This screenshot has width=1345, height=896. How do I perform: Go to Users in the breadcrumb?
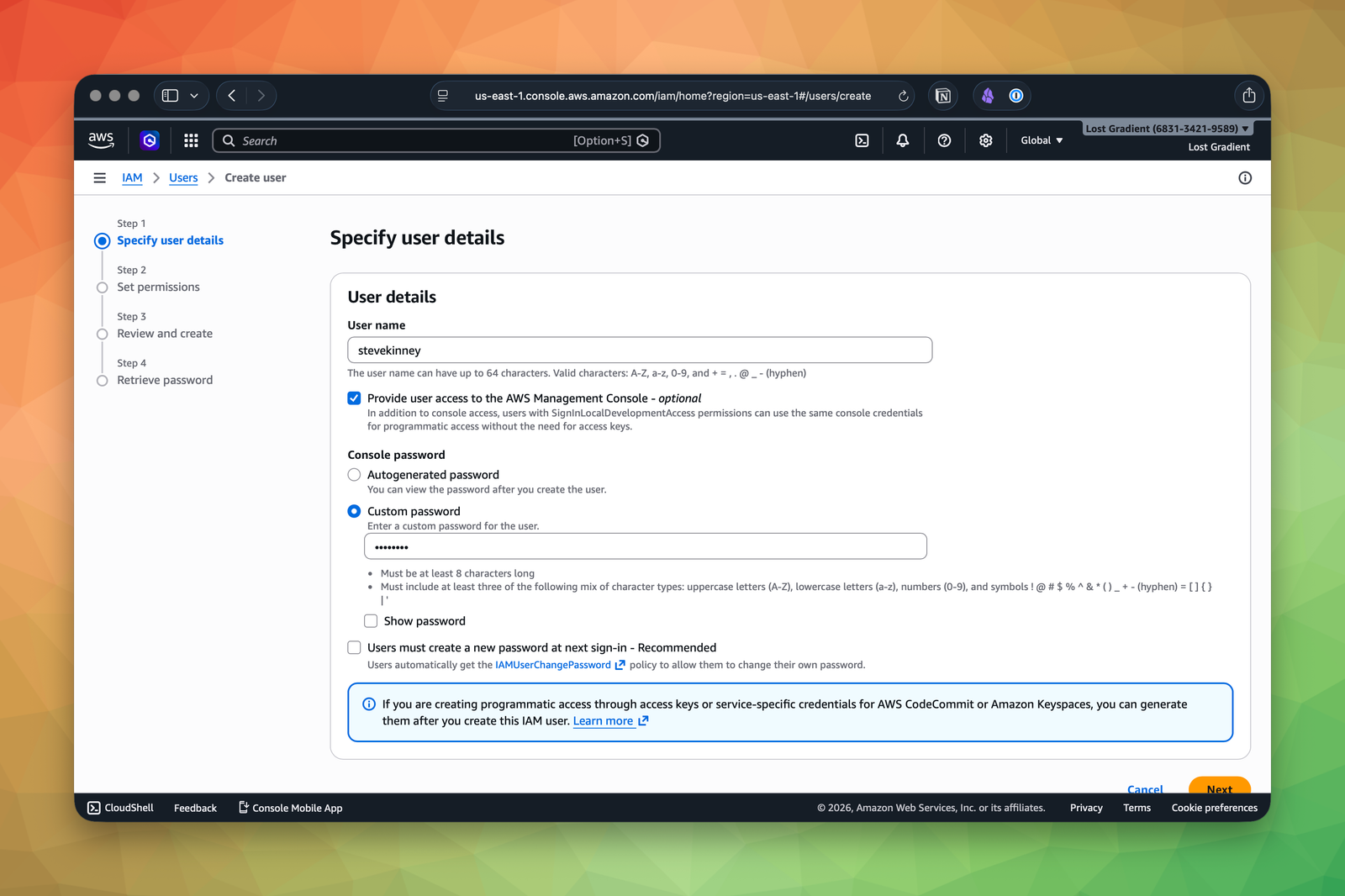183,178
